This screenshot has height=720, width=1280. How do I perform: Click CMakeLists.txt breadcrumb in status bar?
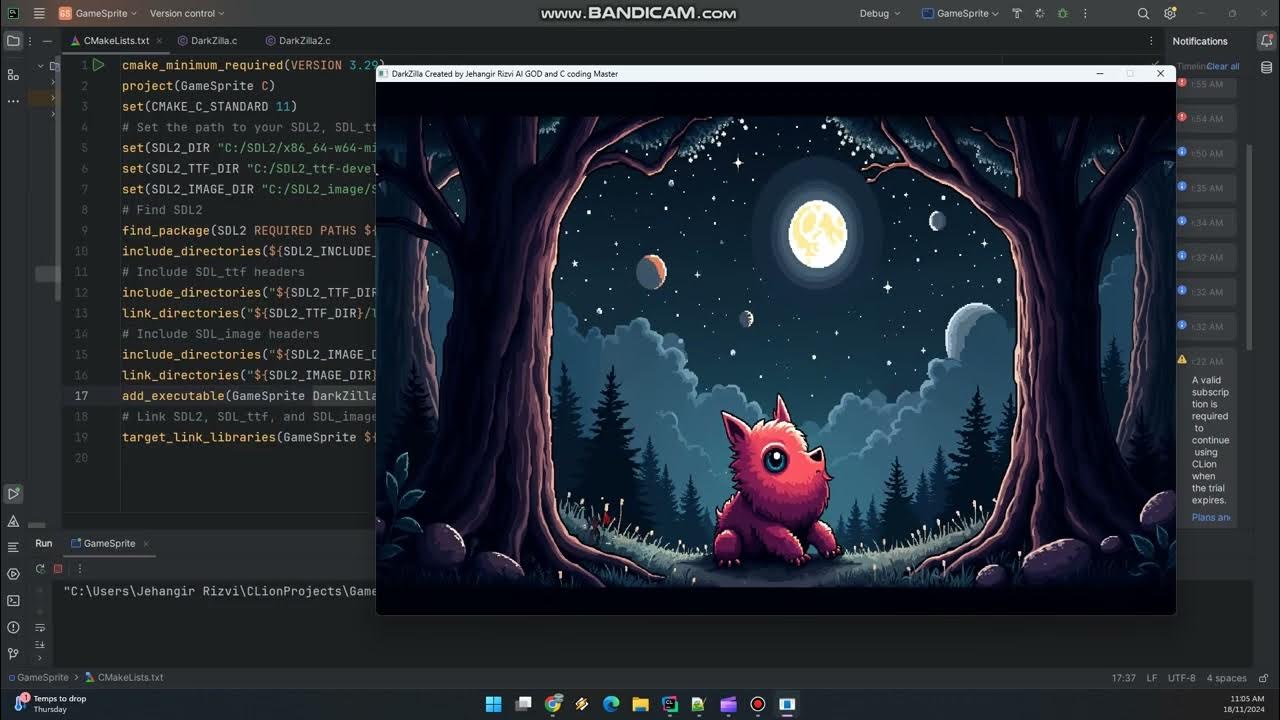(124, 677)
